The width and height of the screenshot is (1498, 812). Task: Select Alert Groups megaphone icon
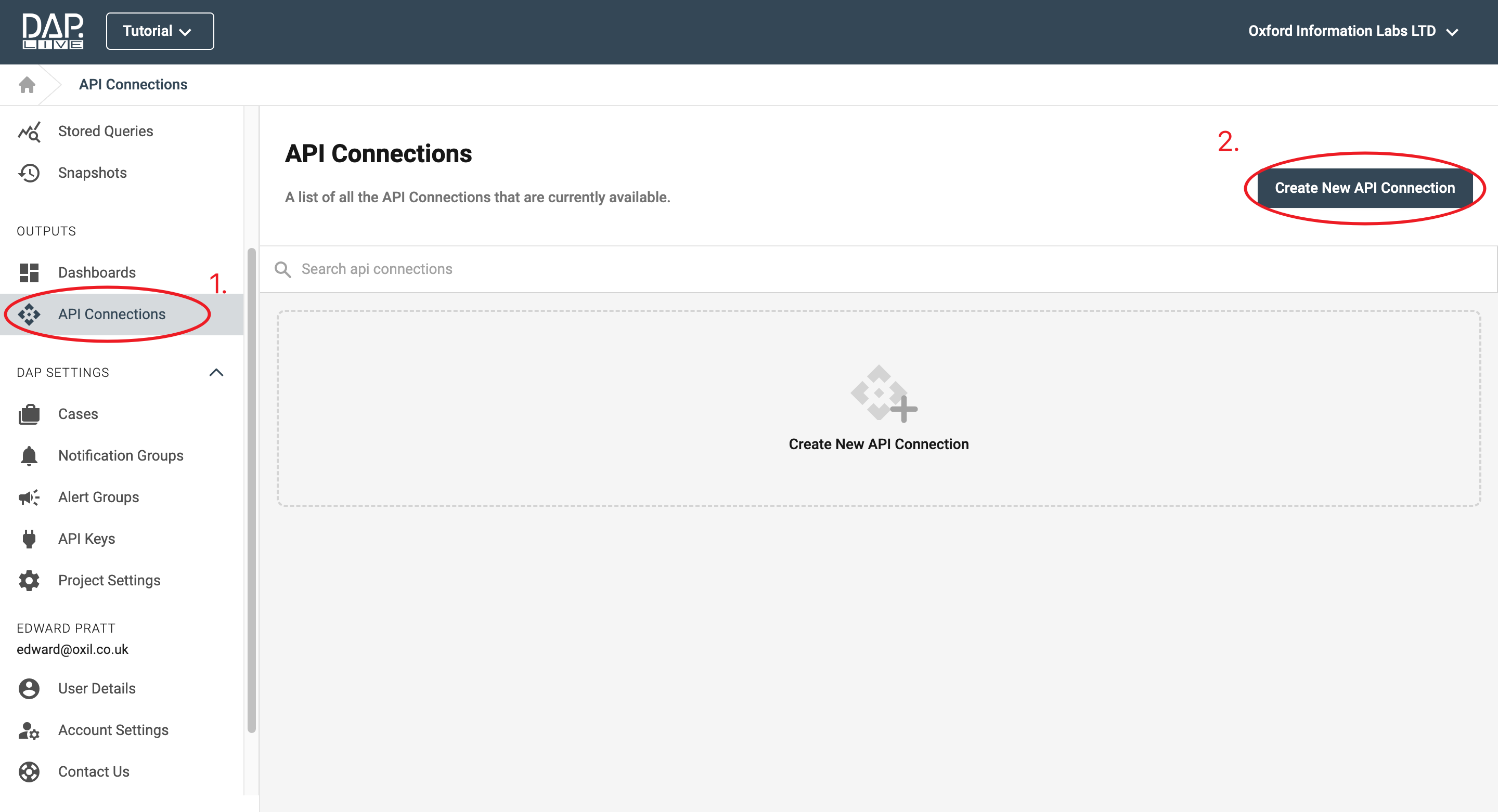[x=29, y=497]
